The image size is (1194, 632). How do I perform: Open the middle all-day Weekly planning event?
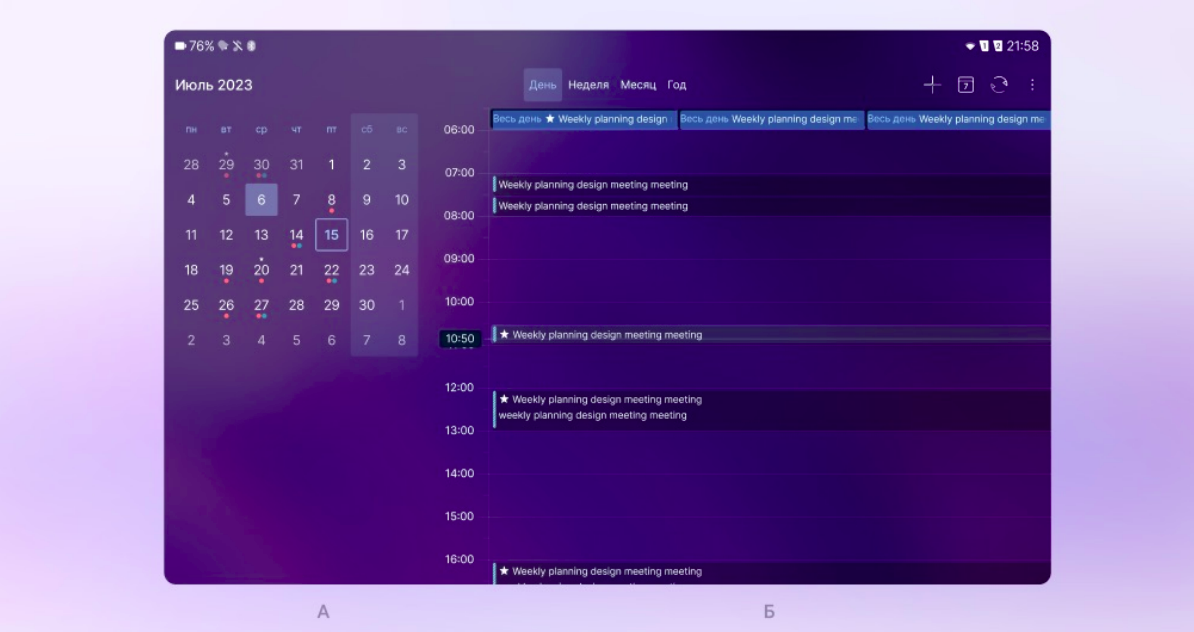771,119
